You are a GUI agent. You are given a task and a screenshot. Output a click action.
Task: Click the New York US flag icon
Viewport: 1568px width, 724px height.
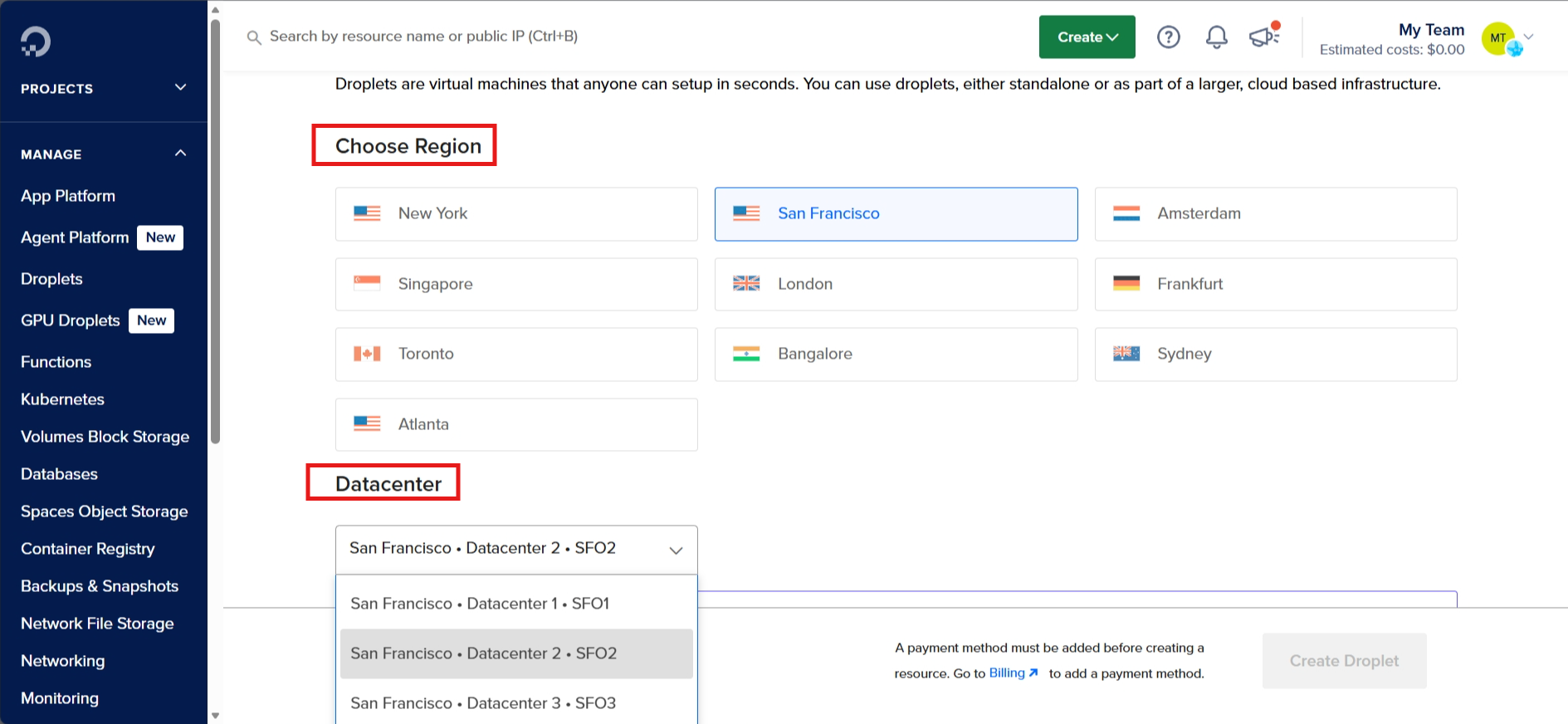[367, 213]
